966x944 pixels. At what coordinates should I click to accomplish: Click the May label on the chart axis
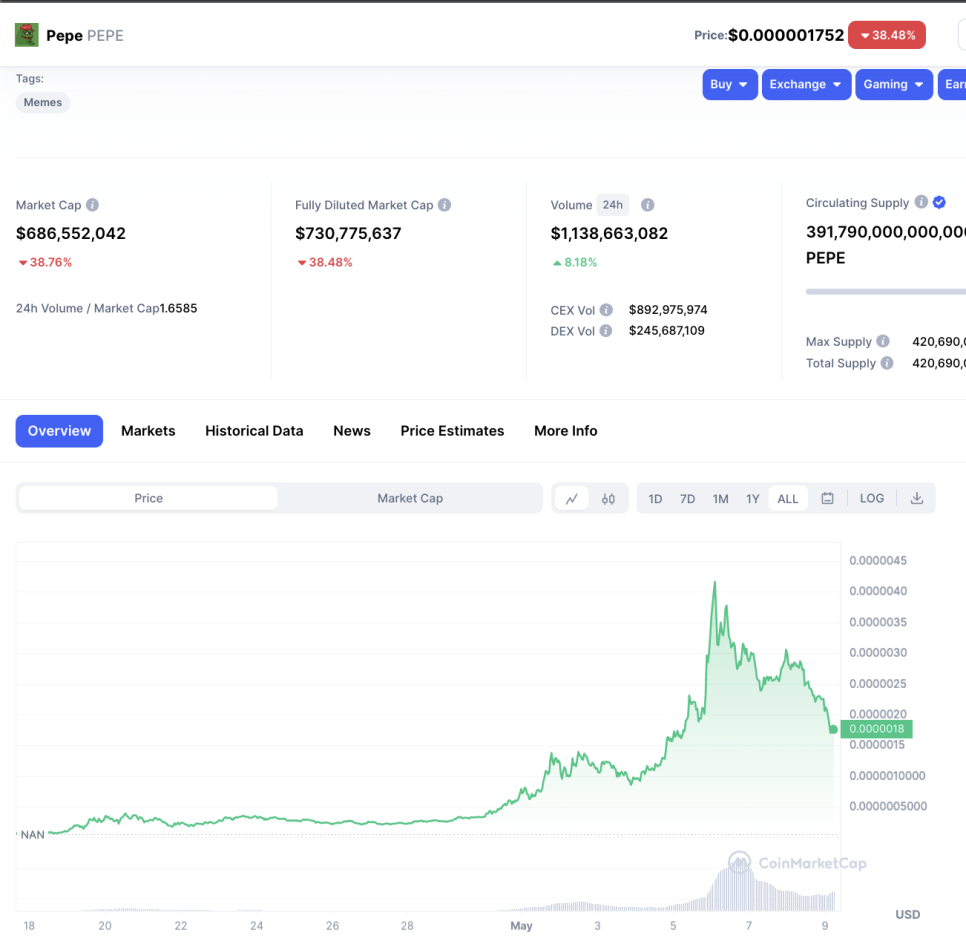pos(521,926)
